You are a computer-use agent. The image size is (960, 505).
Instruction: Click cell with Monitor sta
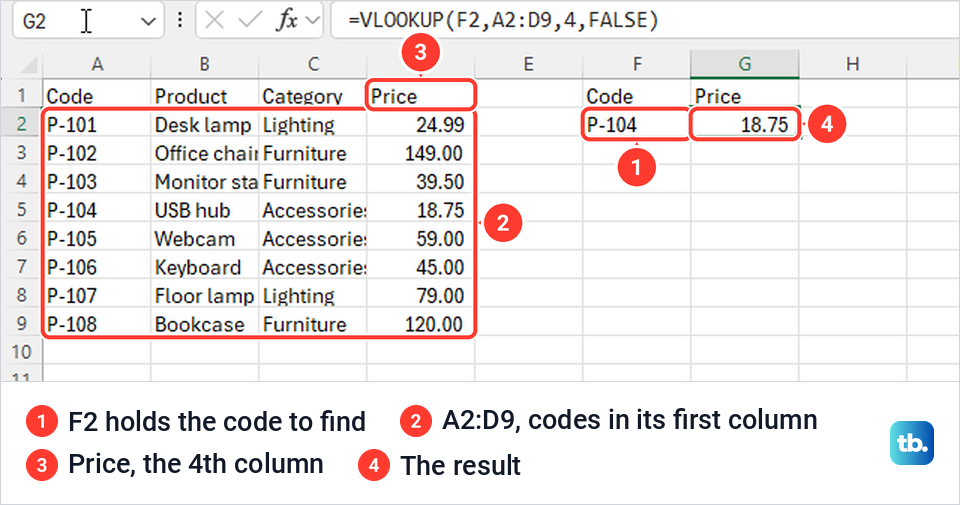pyautogui.click(x=204, y=181)
